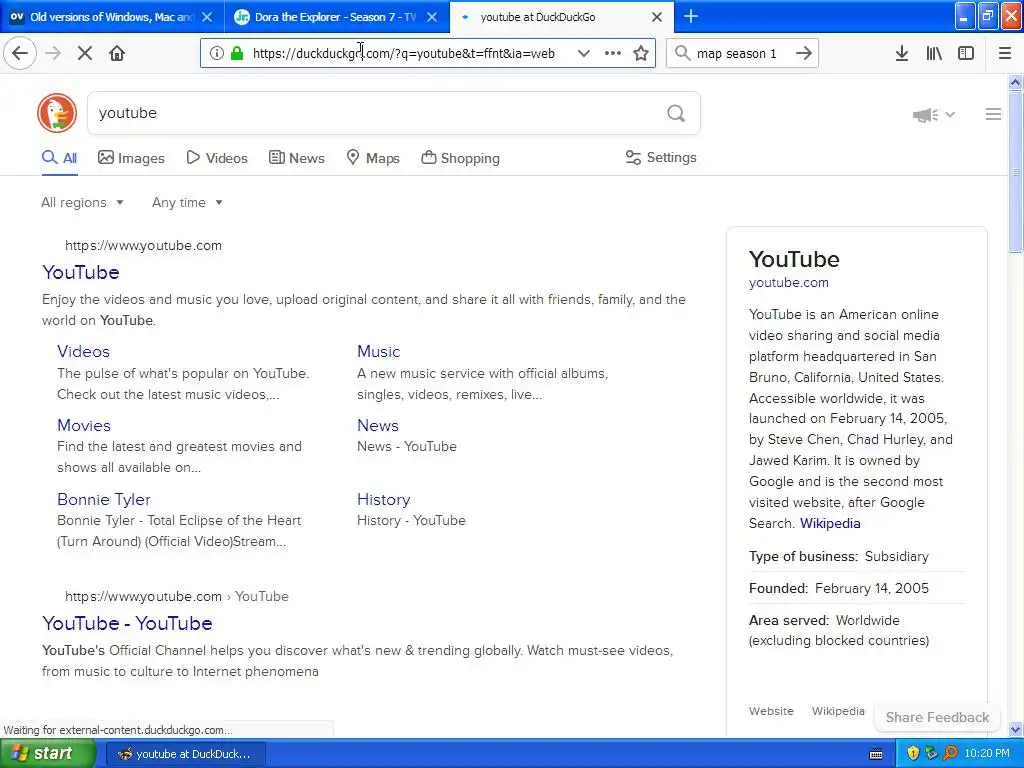Open the 'History' sitelink
The width and height of the screenshot is (1024, 768).
(383, 500)
